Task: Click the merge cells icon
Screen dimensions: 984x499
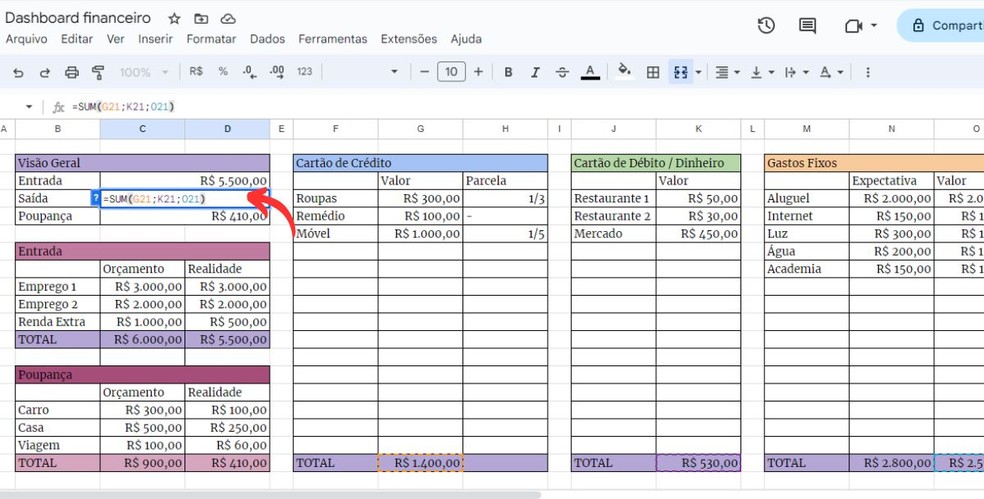Action: click(x=681, y=72)
